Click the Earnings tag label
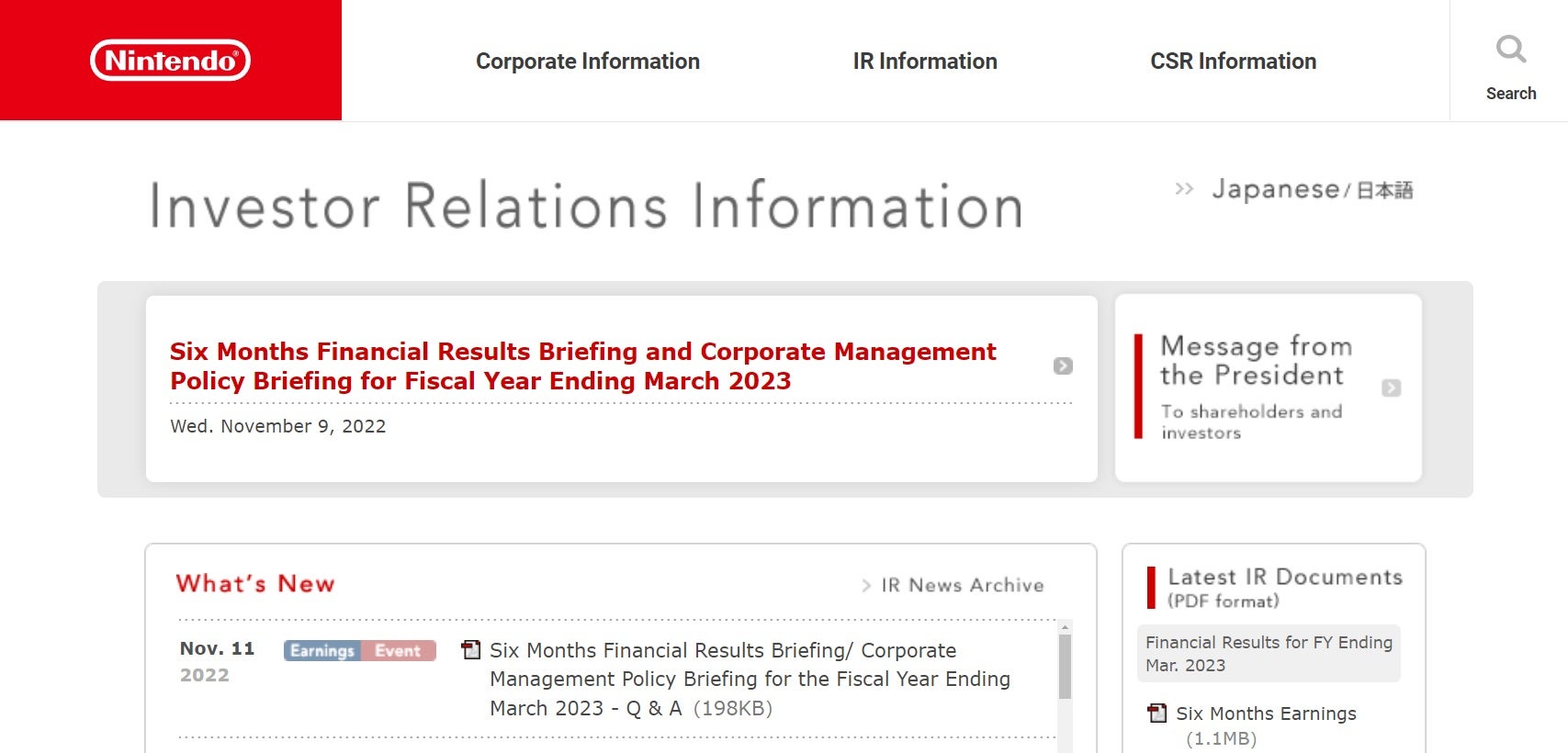Screen dimensions: 1568x753 322,650
